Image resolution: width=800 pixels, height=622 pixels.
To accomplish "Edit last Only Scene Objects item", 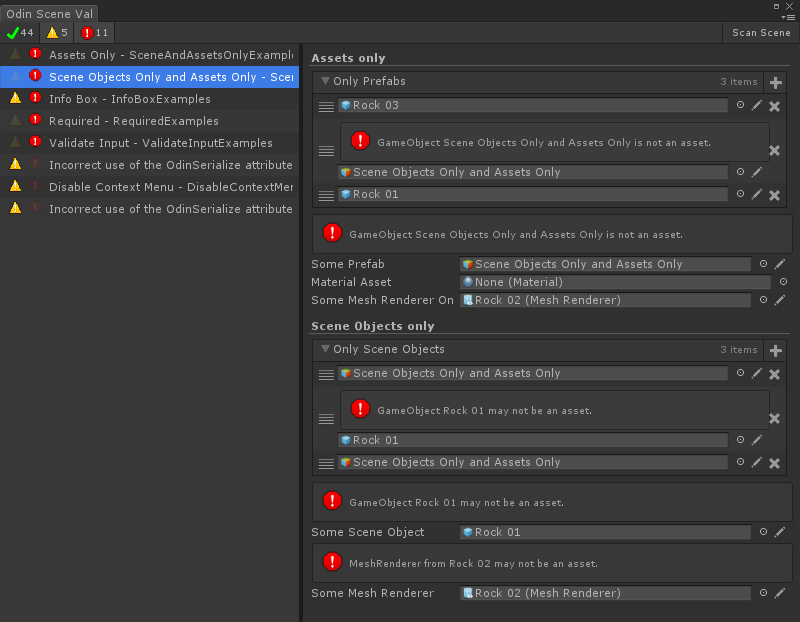I will click(757, 462).
